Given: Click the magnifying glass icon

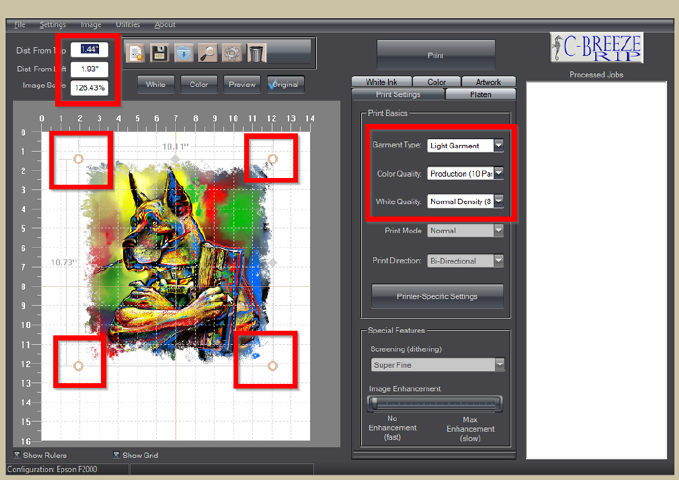Looking at the screenshot, I should (x=208, y=54).
